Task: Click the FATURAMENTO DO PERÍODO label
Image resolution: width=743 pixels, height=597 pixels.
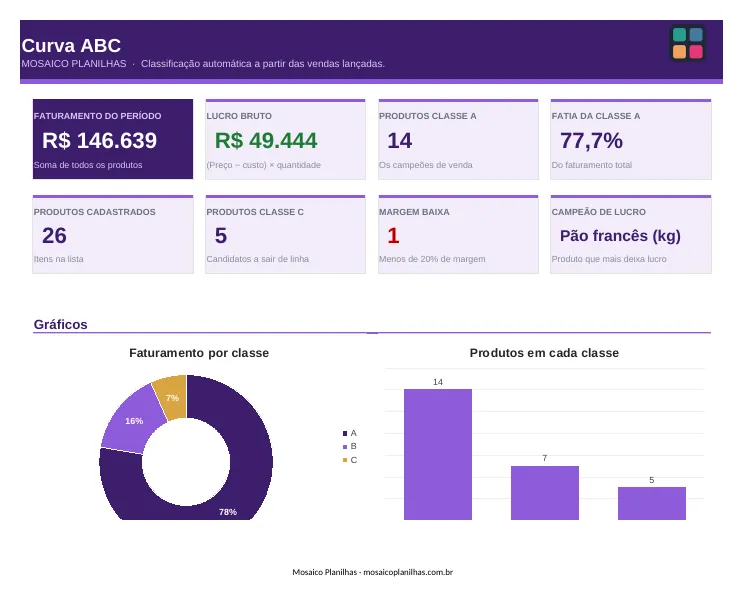Action: click(98, 116)
